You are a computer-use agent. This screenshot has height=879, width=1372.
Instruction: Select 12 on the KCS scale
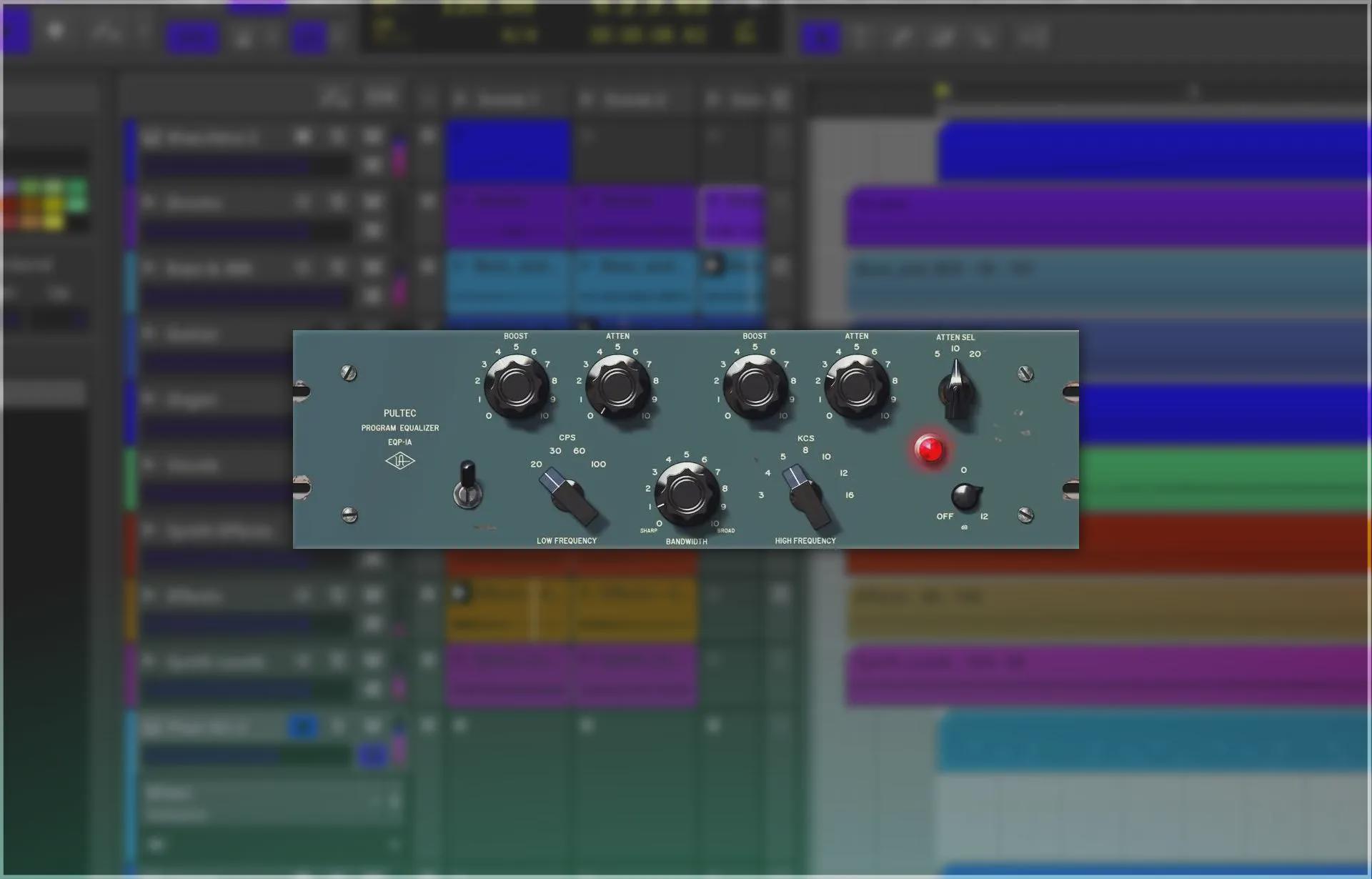(843, 472)
